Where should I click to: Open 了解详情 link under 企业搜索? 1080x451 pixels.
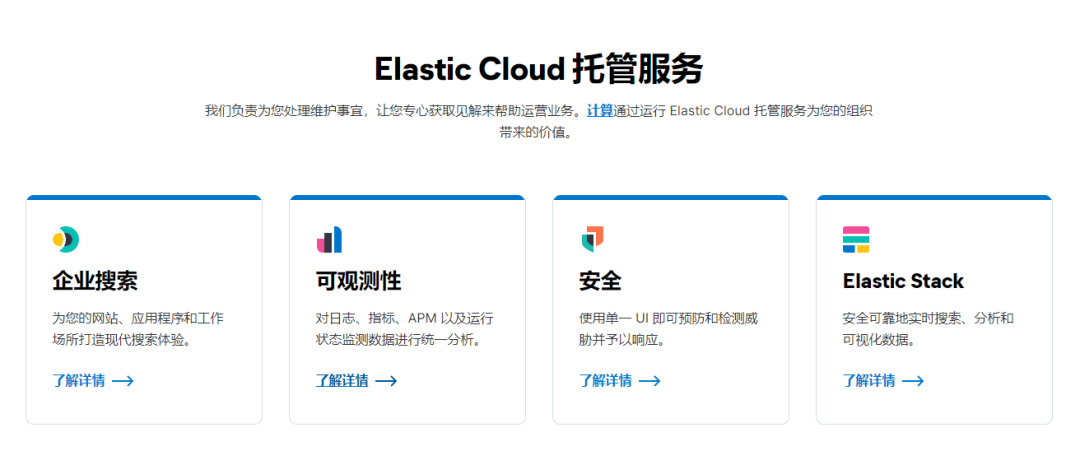79,381
